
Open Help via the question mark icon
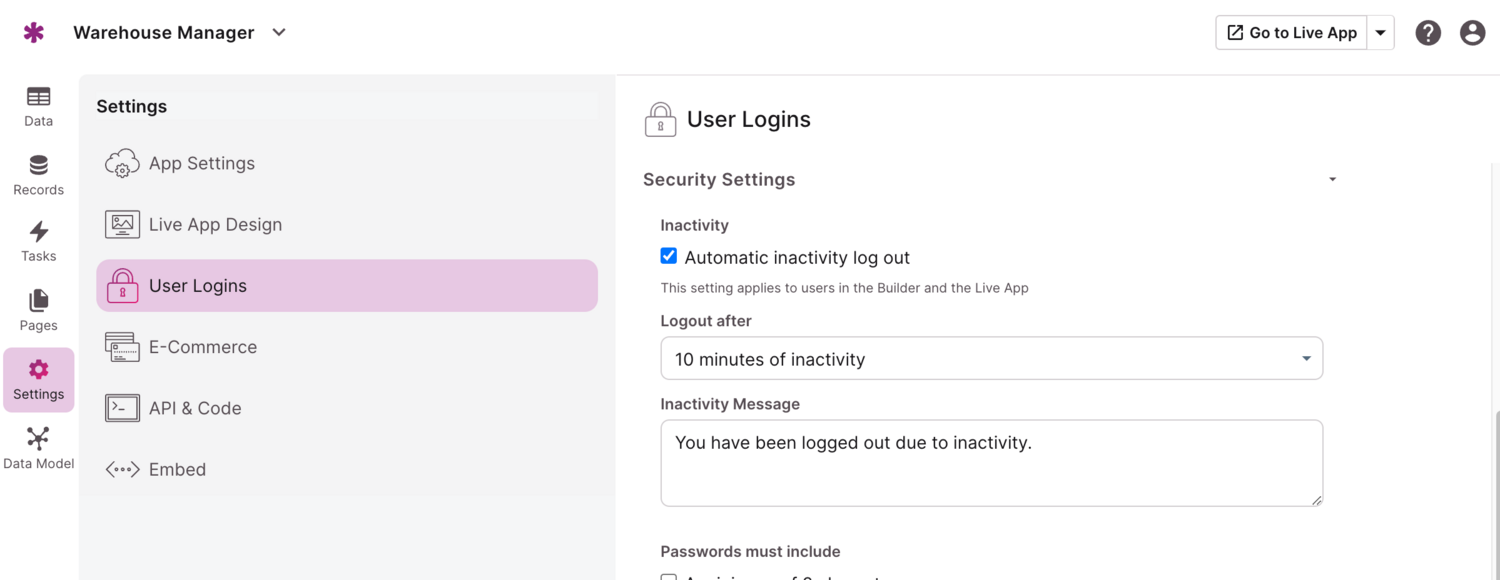[1428, 32]
